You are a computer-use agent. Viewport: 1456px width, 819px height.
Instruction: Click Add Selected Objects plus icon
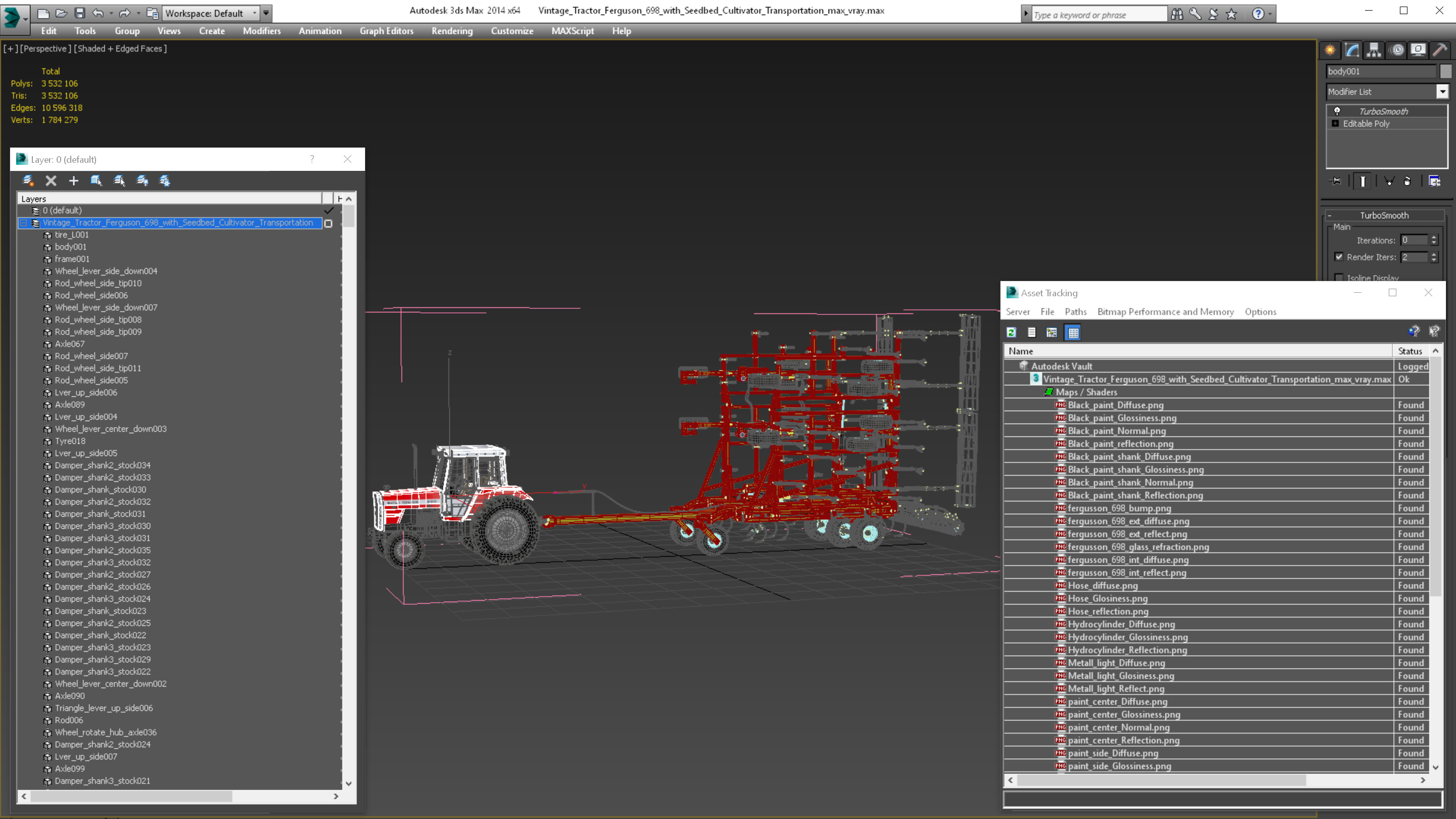[73, 181]
